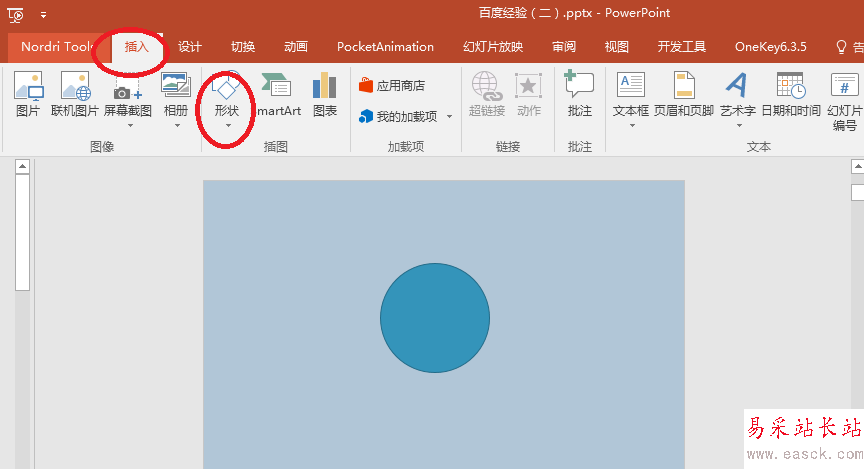The image size is (864, 469).
Task: Open the OneKey6.3.5 tab
Action: pyautogui.click(x=770, y=47)
